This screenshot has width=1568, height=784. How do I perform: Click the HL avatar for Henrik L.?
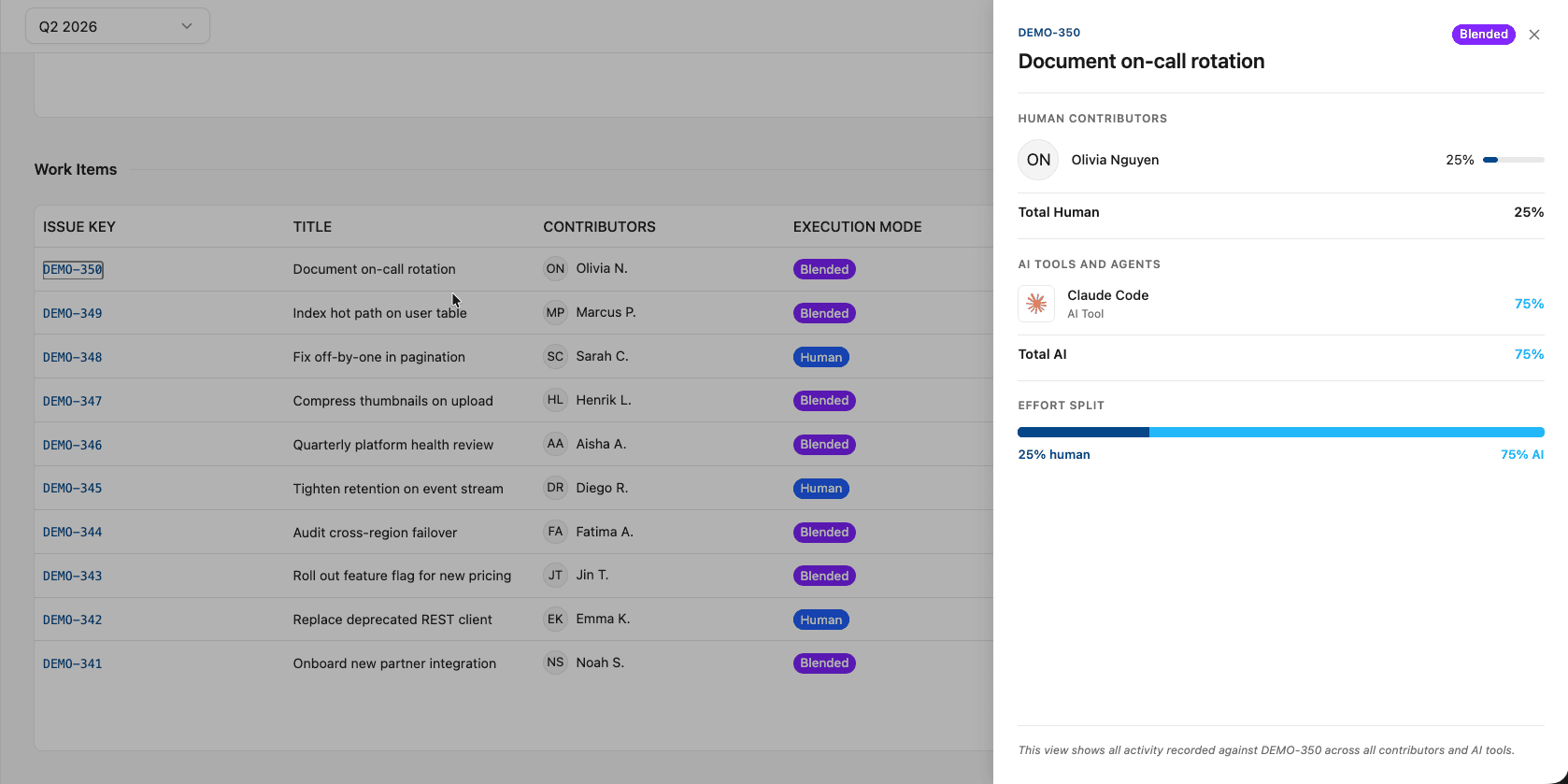(x=555, y=400)
